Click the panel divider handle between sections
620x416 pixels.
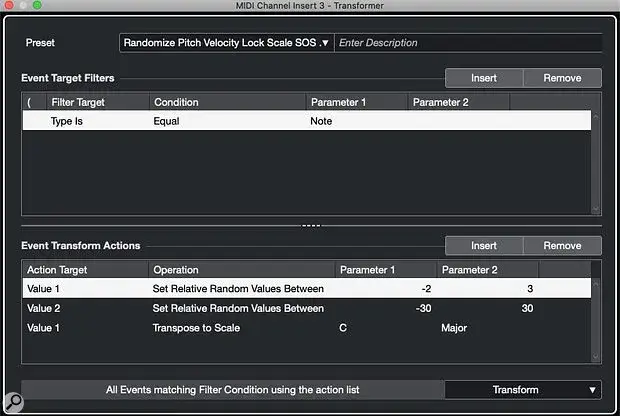[311, 225]
